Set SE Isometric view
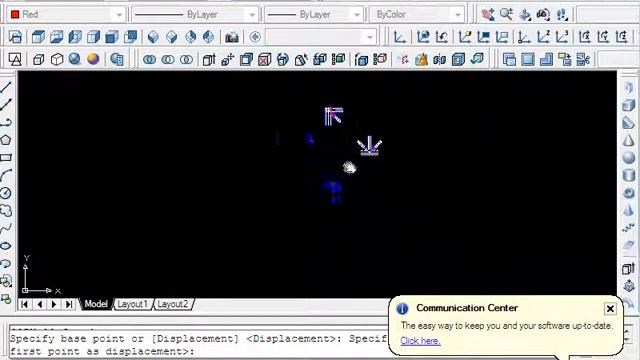The width and height of the screenshot is (640, 360). (172, 37)
